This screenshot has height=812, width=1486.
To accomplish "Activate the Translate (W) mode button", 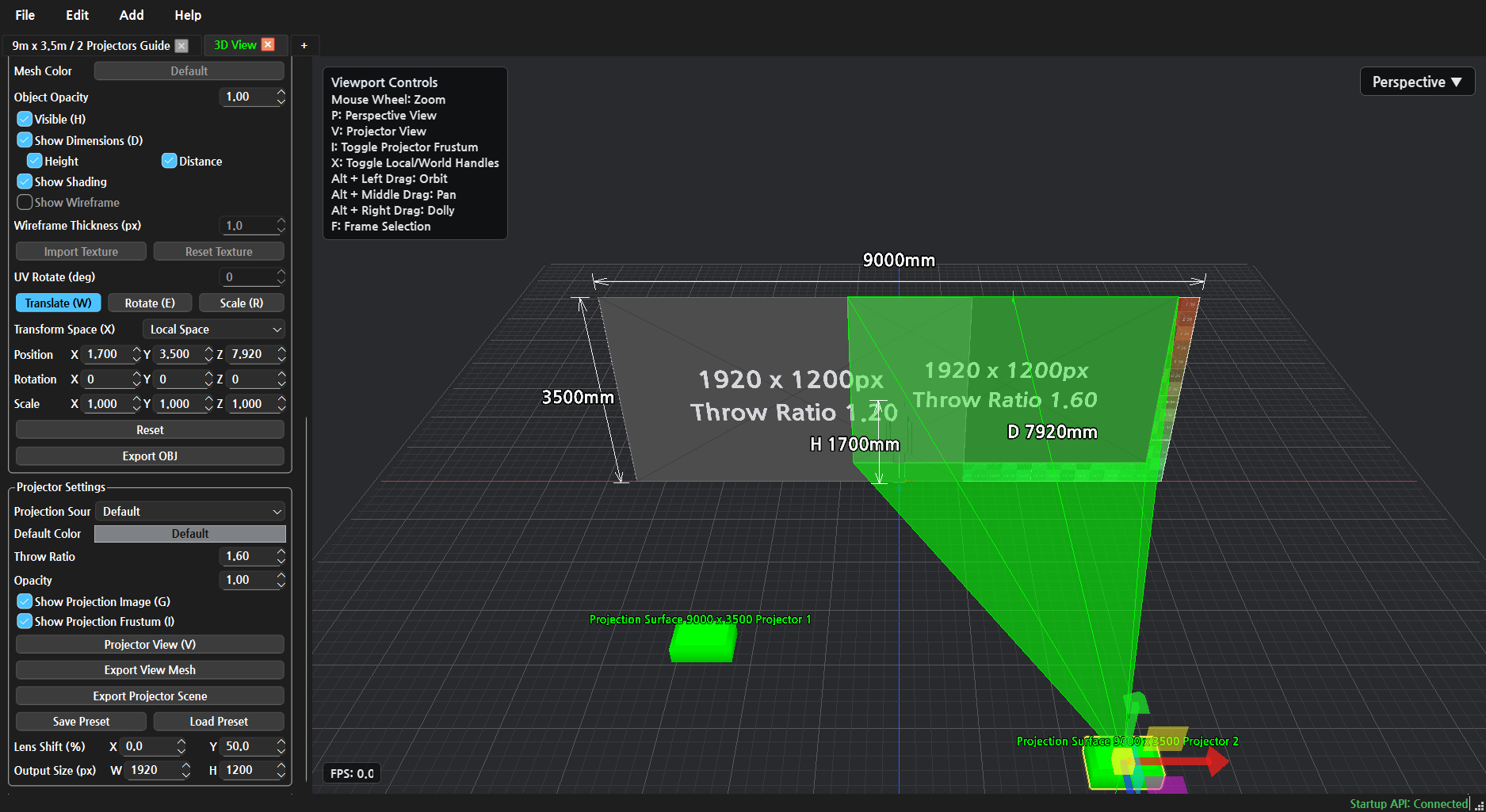I will click(x=59, y=303).
